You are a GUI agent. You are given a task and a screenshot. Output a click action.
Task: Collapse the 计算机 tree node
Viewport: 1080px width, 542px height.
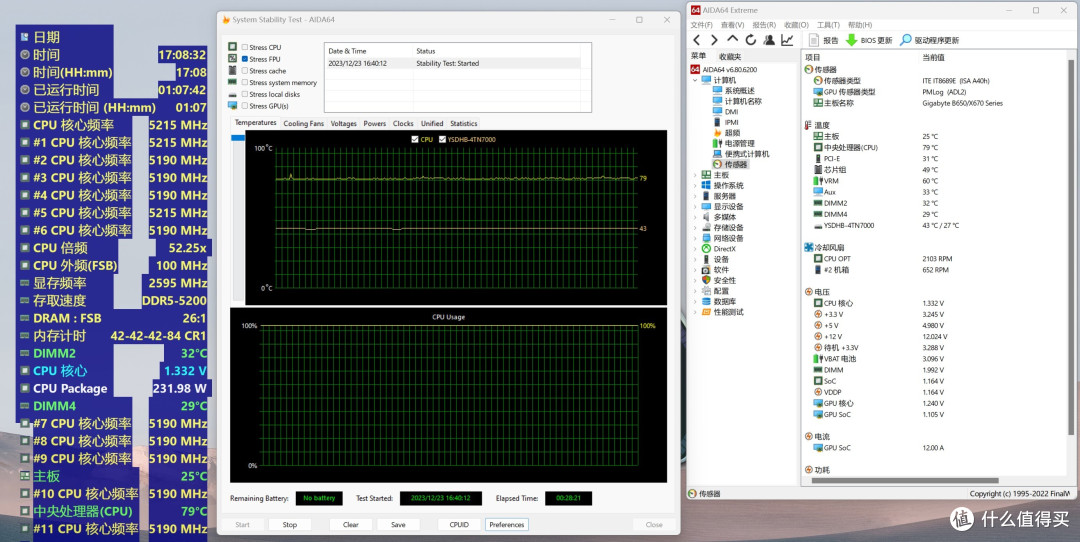695,80
